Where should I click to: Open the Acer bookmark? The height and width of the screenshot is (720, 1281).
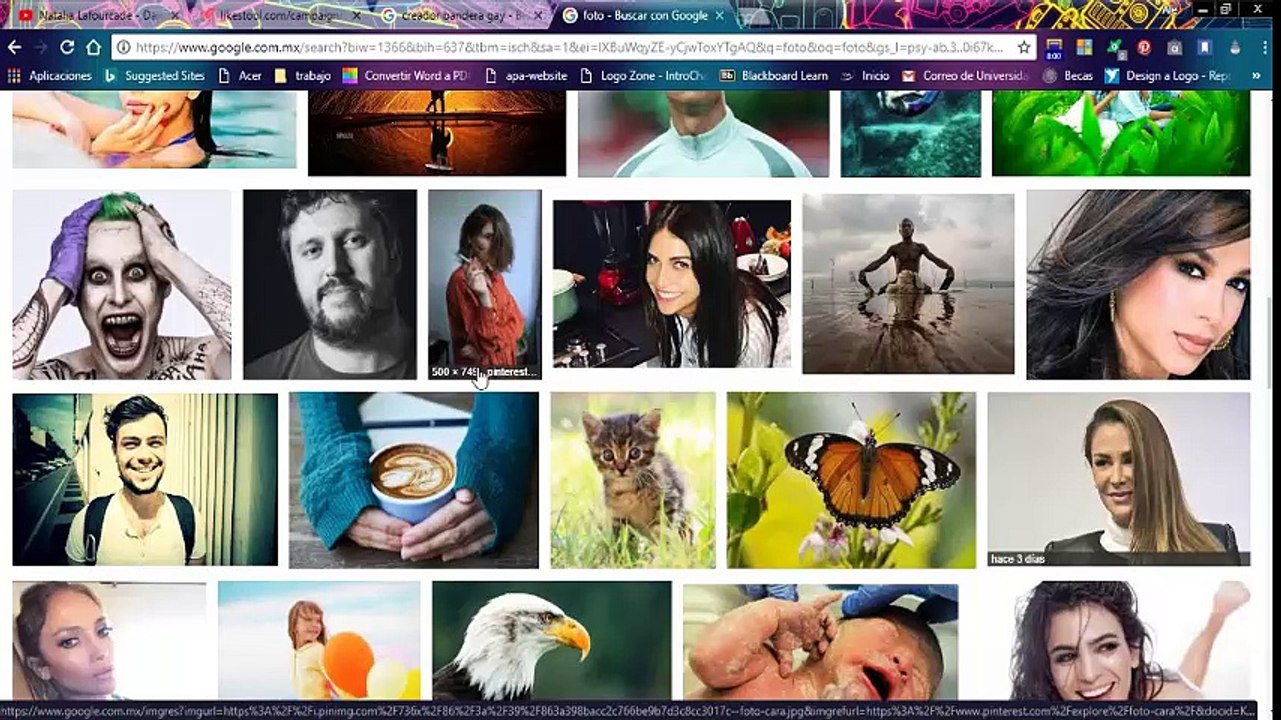[x=240, y=76]
